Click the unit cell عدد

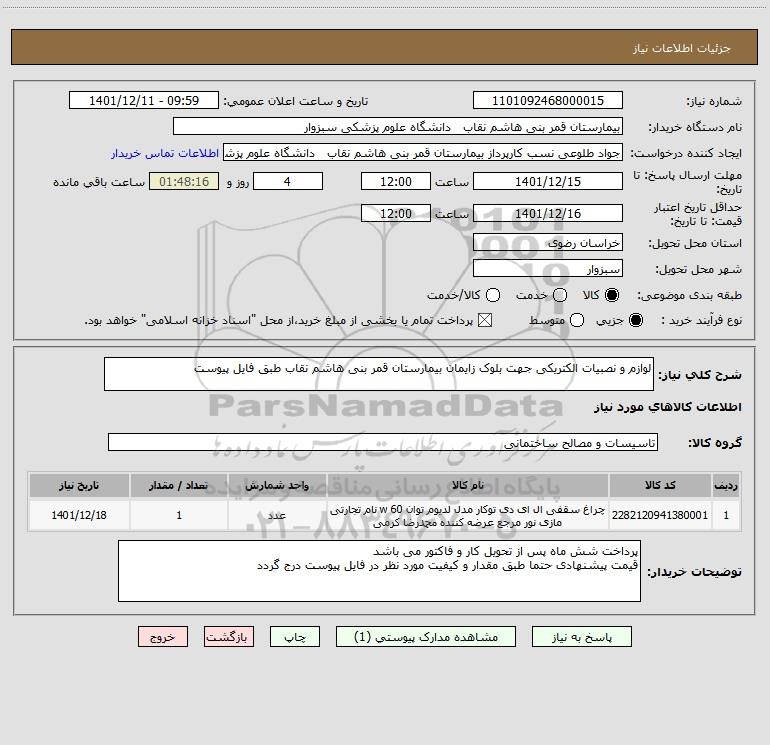click(x=277, y=515)
